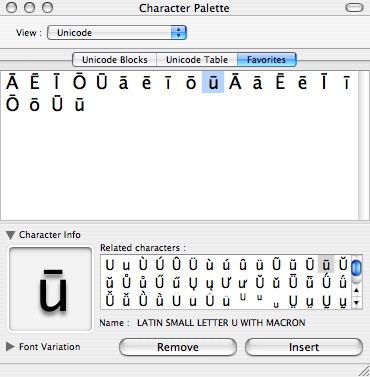Click the large ū character preview box

click(51, 289)
